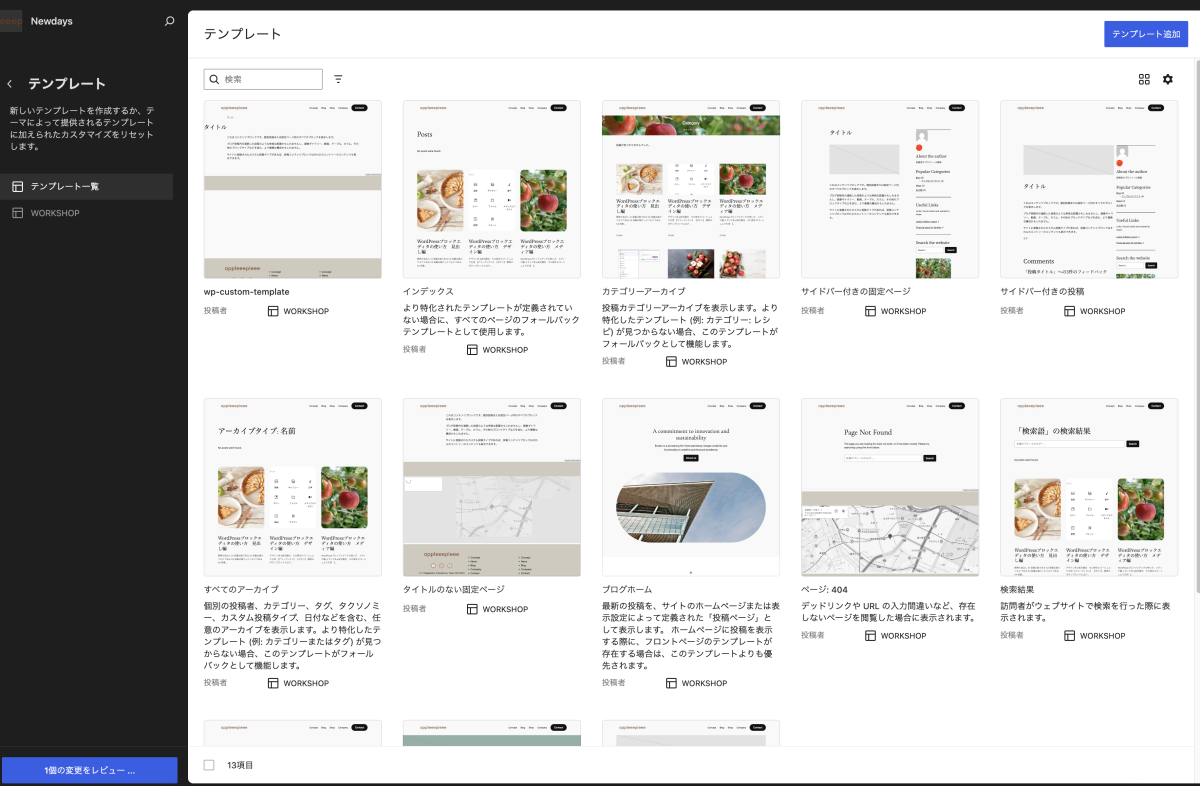This screenshot has height=786, width=1200.
Task: Open the wp-custom-template preview thumbnail
Action: [x=293, y=189]
